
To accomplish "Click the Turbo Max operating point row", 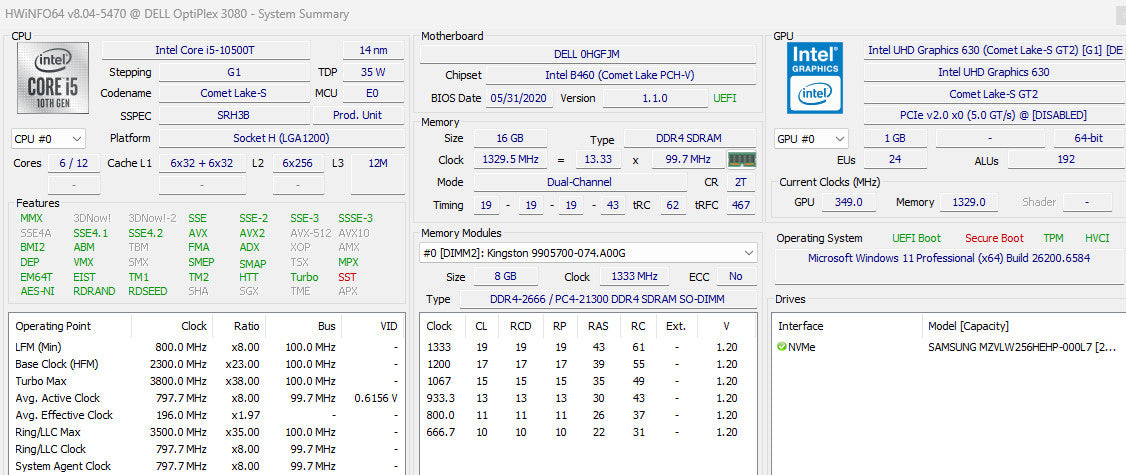I will coord(206,381).
